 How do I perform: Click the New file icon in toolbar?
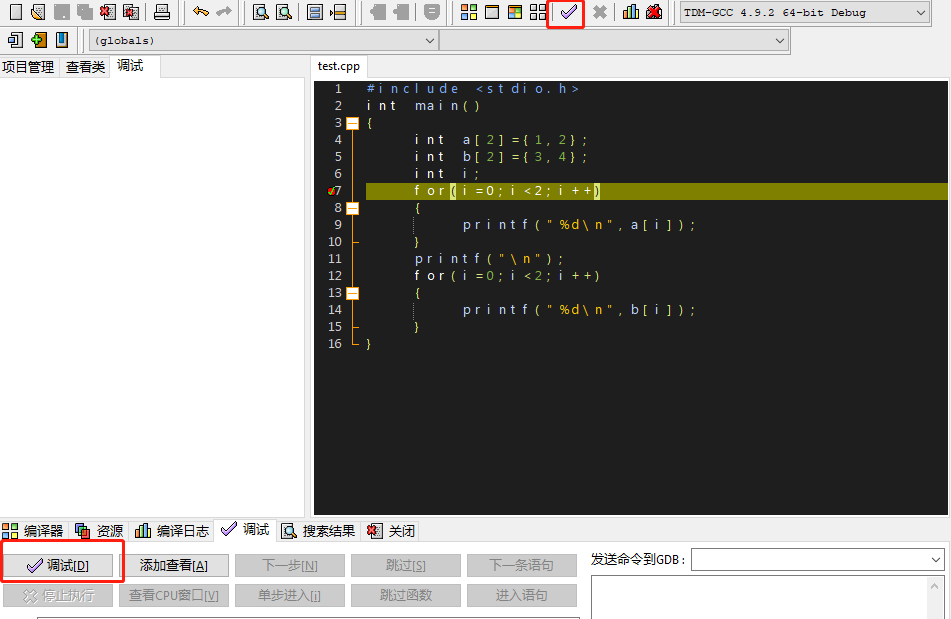click(15, 13)
